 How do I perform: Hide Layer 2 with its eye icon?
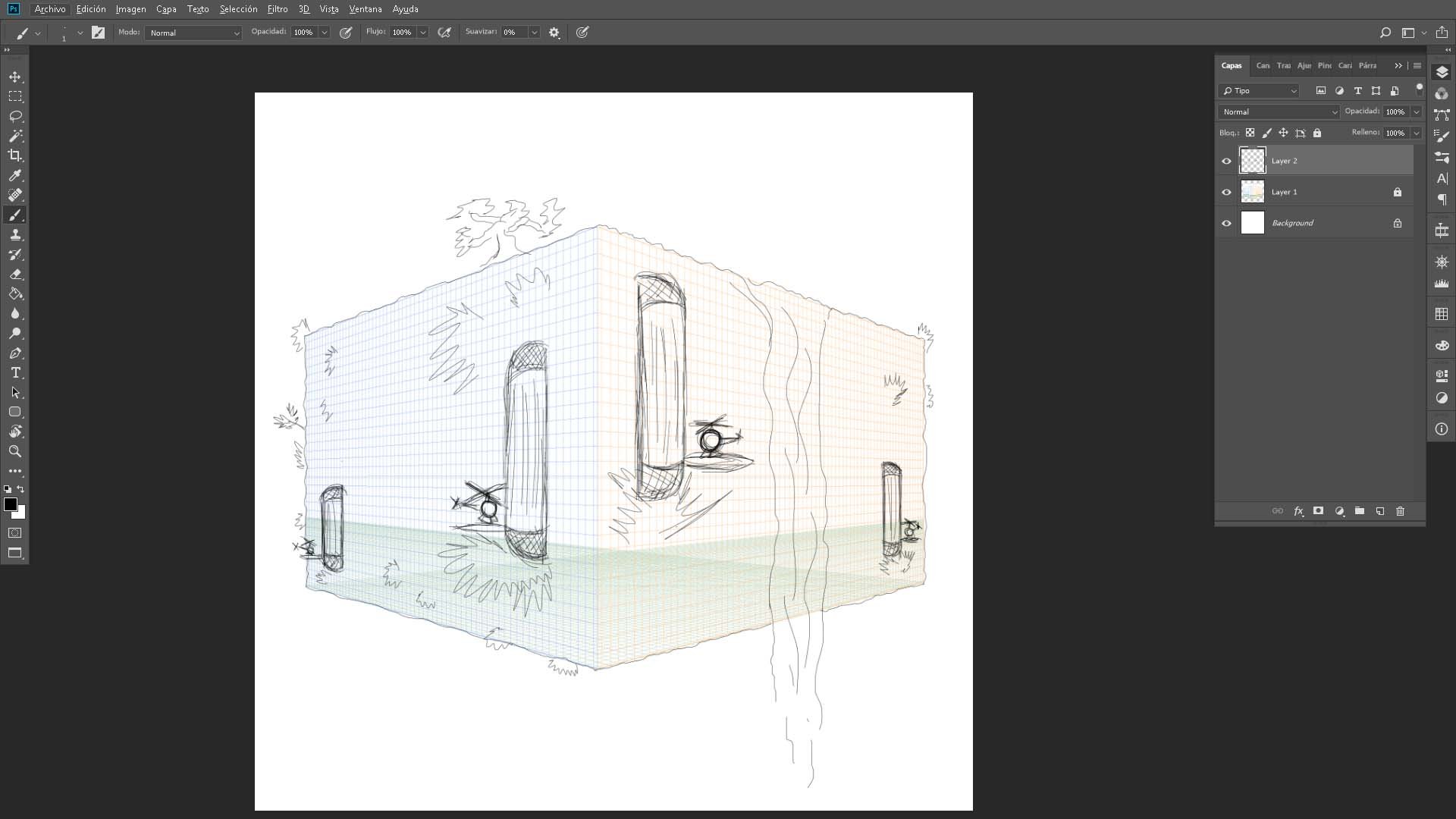pos(1226,161)
